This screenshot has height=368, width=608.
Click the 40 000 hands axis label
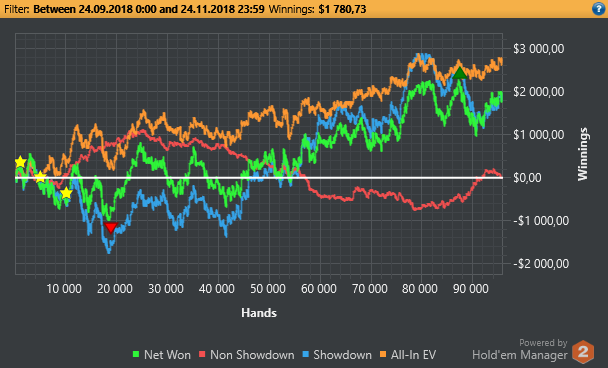coord(217,289)
